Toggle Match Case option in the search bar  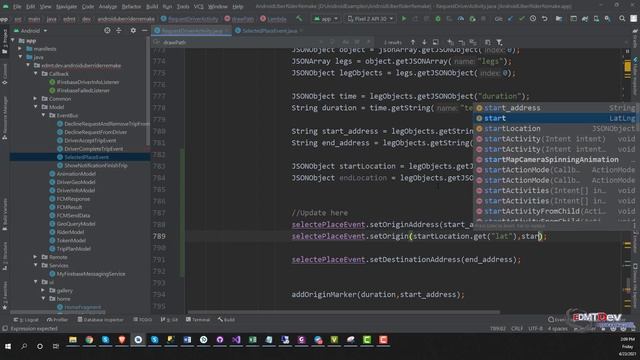pos(345,42)
